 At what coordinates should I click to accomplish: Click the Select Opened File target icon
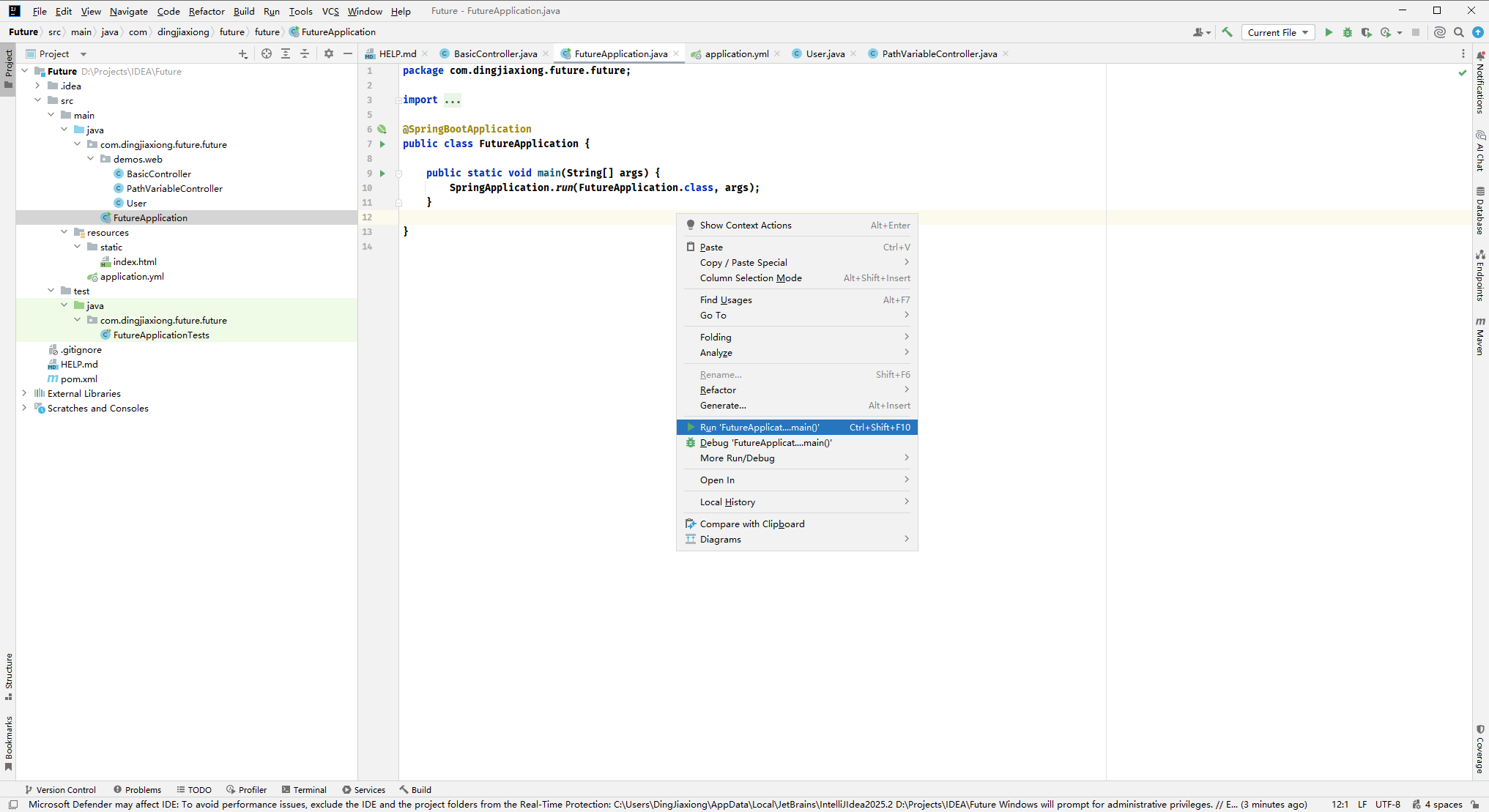[267, 53]
